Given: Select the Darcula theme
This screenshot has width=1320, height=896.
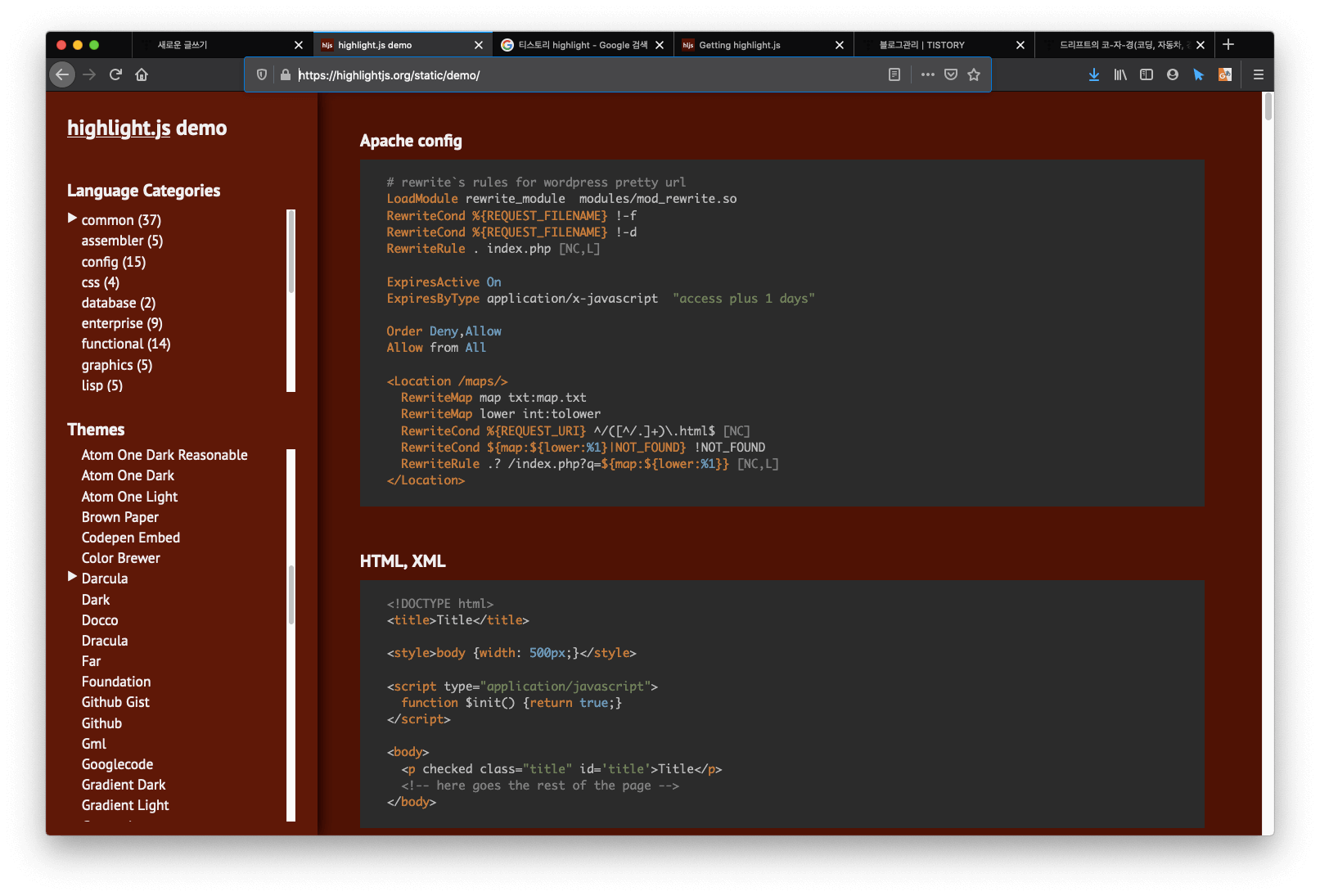Looking at the screenshot, I should (x=105, y=579).
